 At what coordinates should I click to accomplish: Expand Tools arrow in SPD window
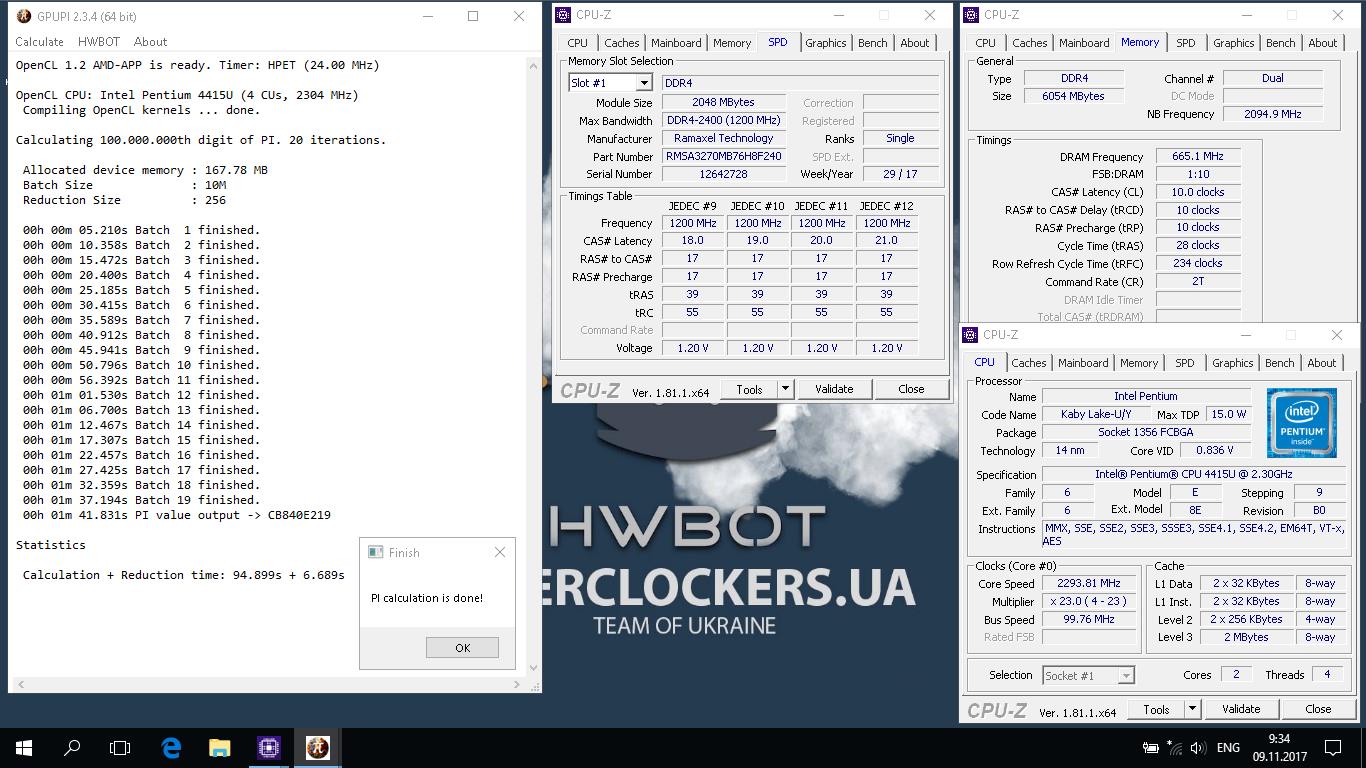pos(785,389)
